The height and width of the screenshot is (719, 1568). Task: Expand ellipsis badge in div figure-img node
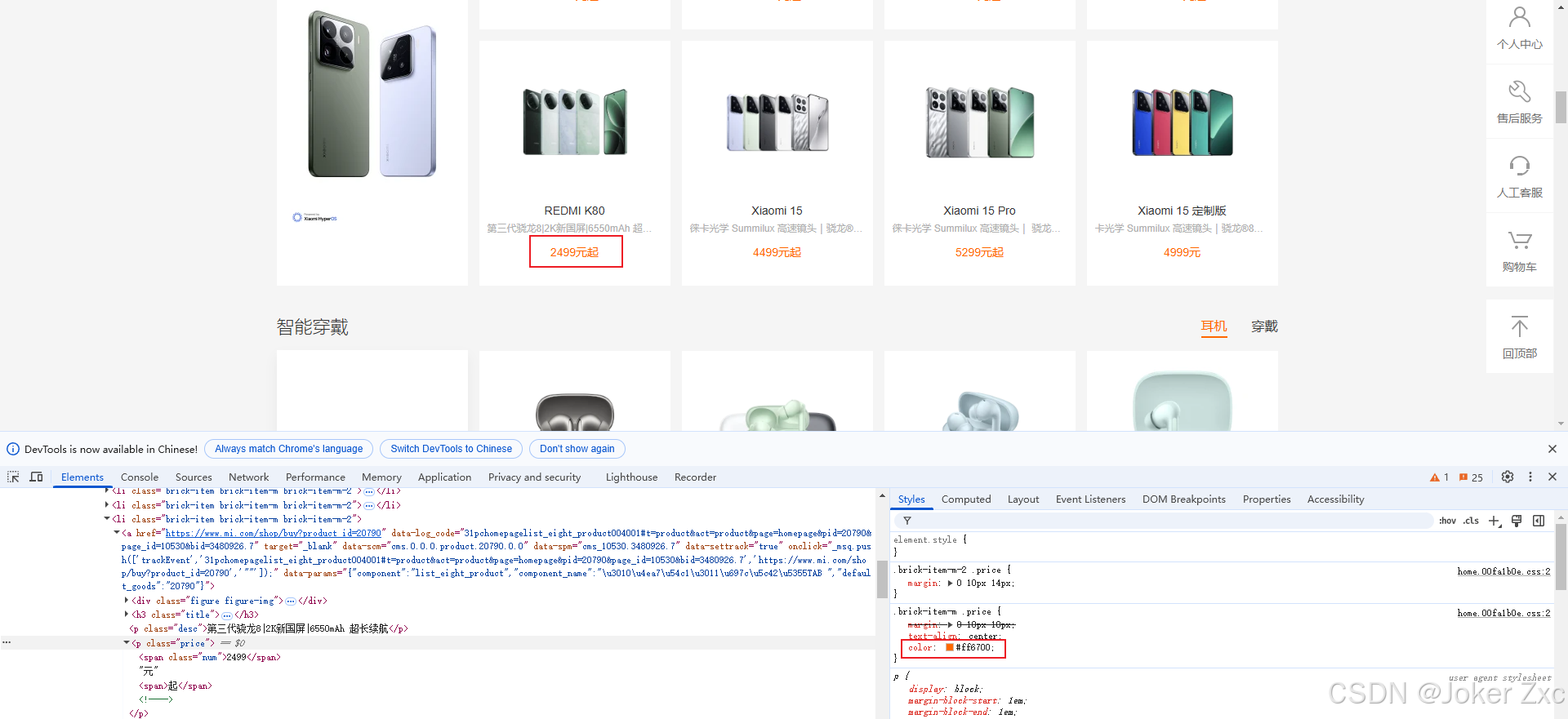click(291, 601)
